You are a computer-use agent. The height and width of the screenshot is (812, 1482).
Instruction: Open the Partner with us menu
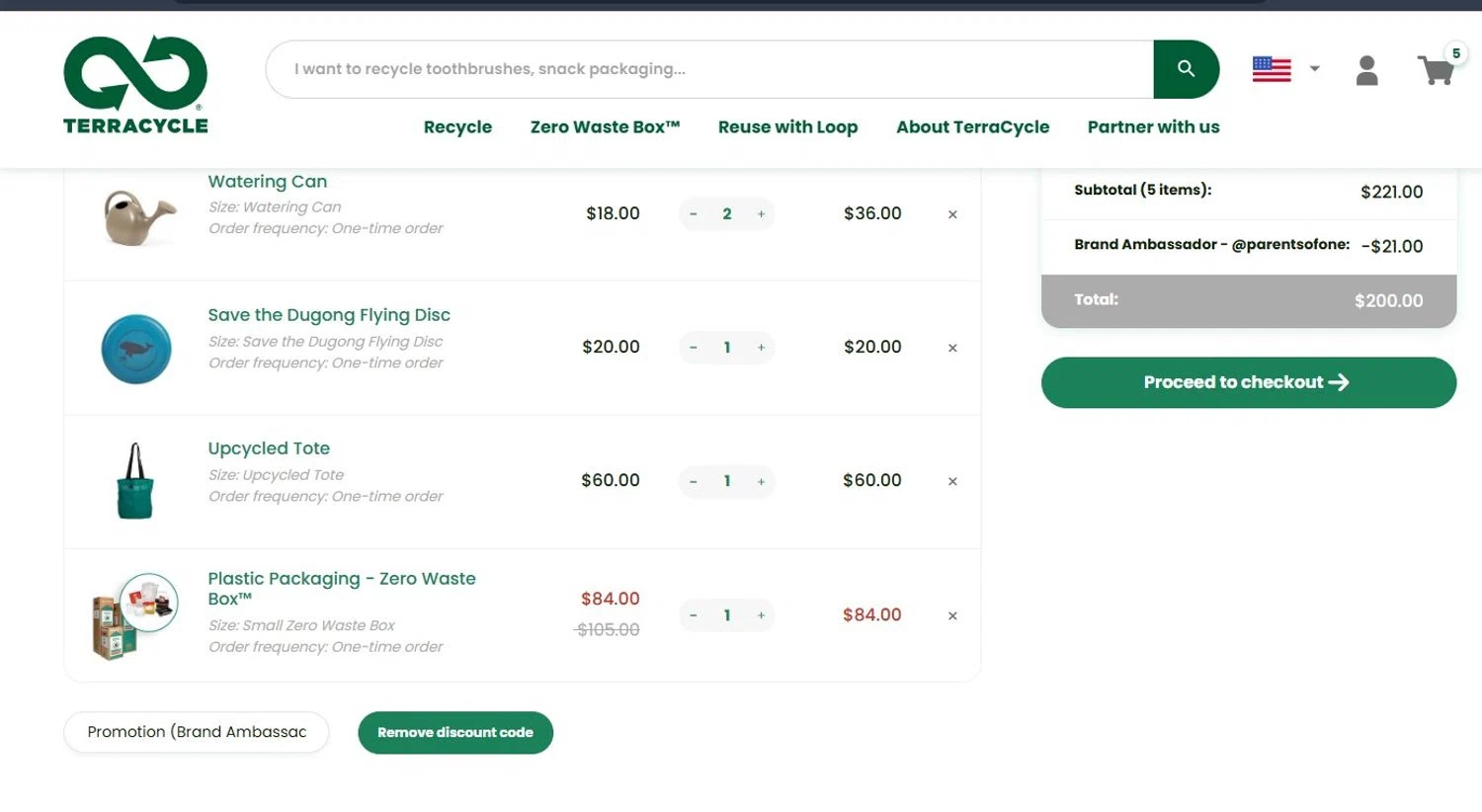click(x=1153, y=126)
